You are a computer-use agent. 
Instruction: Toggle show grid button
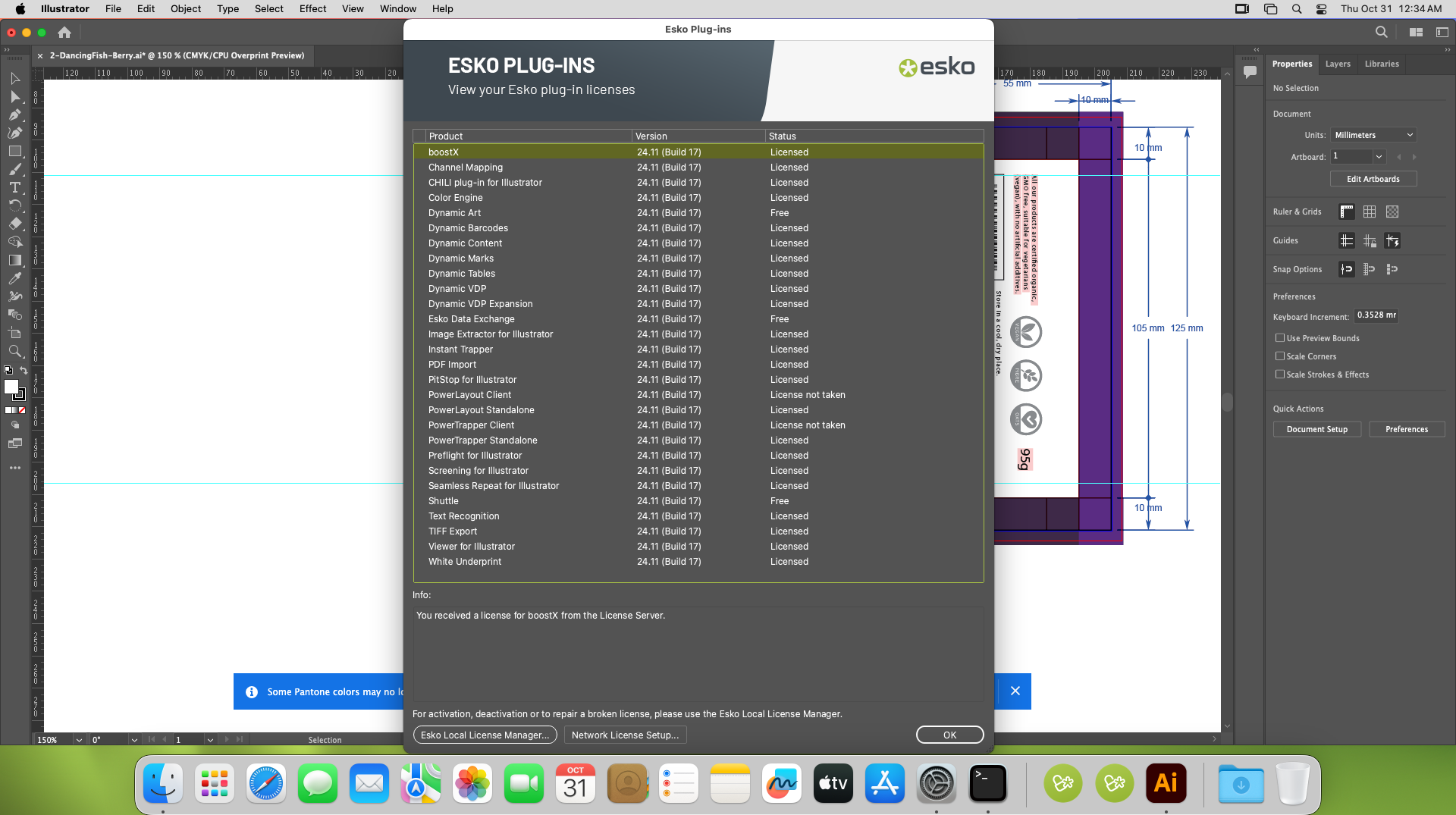point(1370,212)
